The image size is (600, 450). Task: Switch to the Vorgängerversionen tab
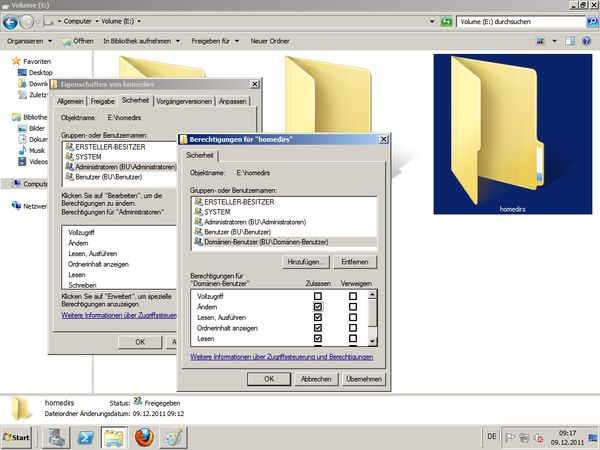[x=184, y=101]
